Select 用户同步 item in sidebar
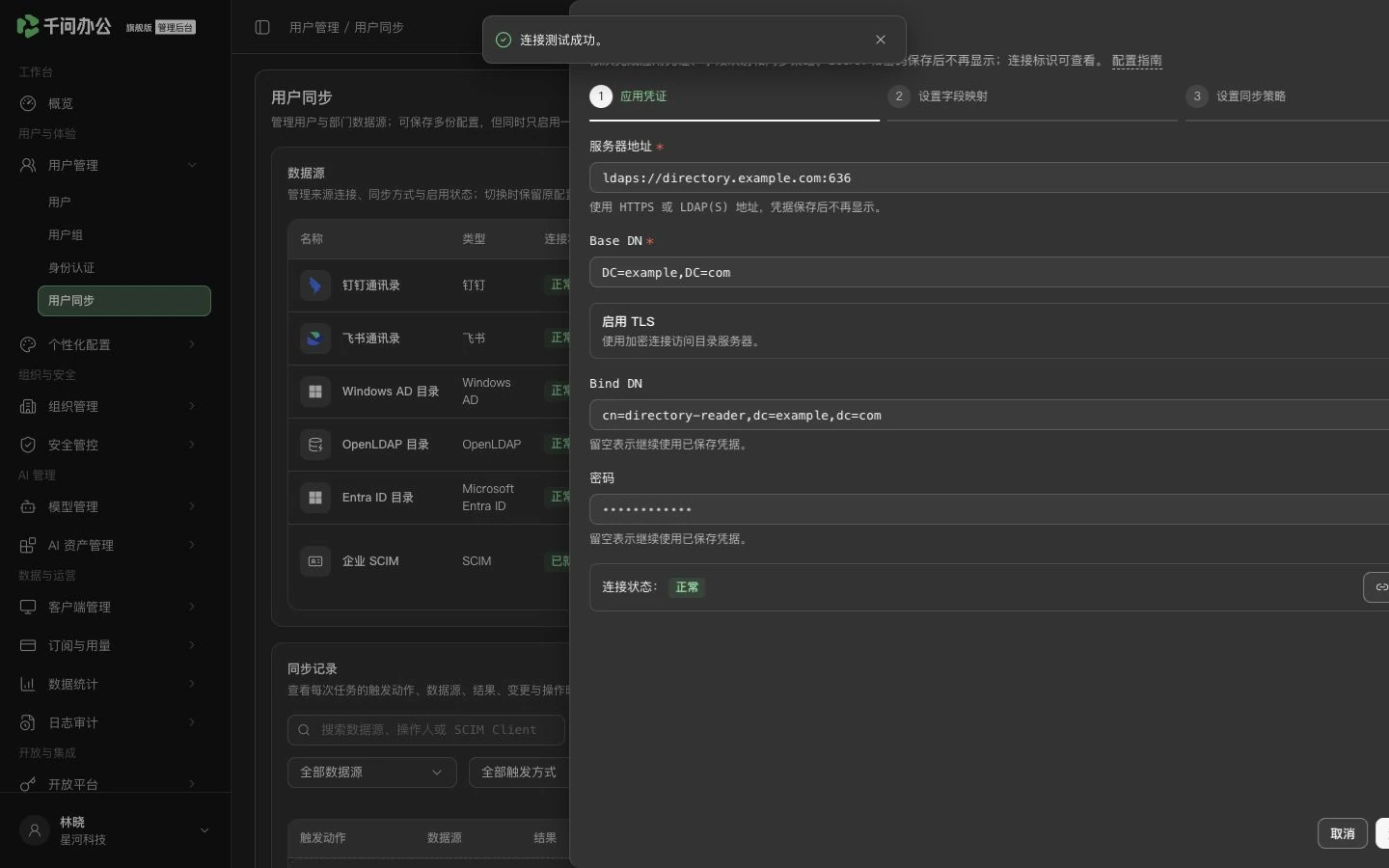1389x868 pixels. 124,301
